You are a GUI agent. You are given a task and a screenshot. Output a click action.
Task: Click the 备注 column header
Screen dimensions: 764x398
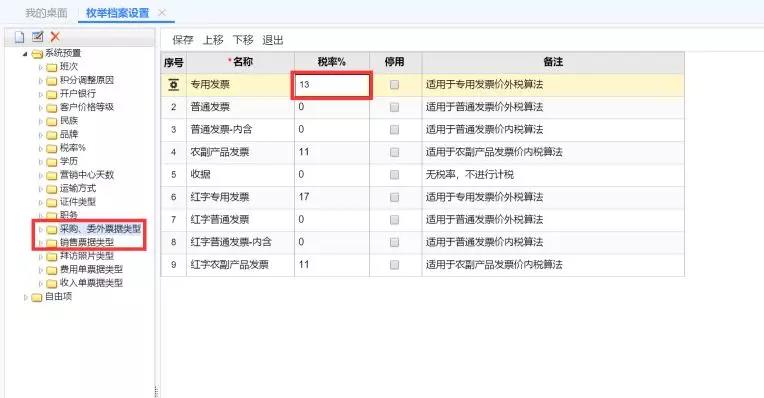click(x=553, y=62)
